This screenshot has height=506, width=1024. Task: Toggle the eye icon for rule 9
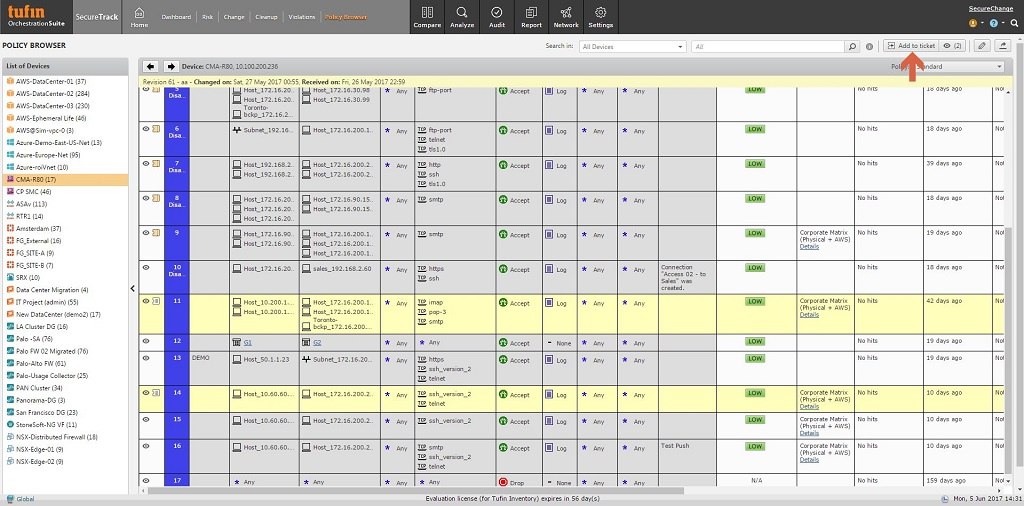click(146, 232)
